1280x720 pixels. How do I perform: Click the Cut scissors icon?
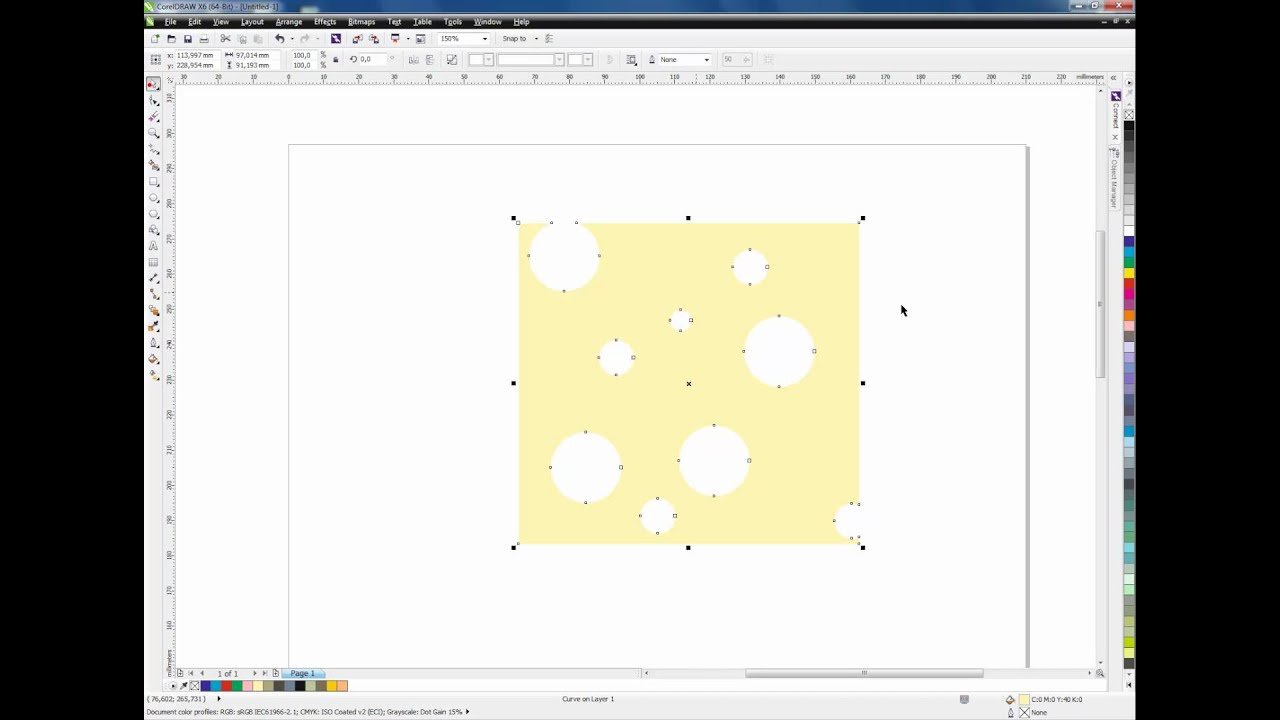click(225, 39)
